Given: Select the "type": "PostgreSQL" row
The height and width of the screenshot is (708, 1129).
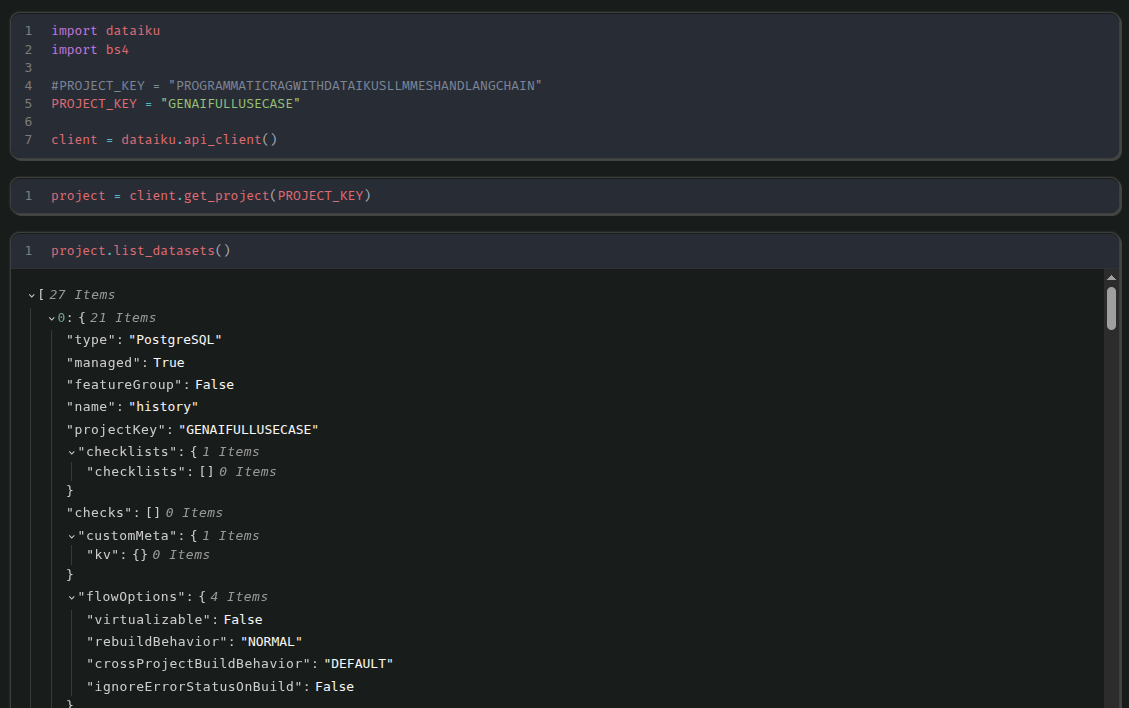Looking at the screenshot, I should pyautogui.click(x=144, y=340).
